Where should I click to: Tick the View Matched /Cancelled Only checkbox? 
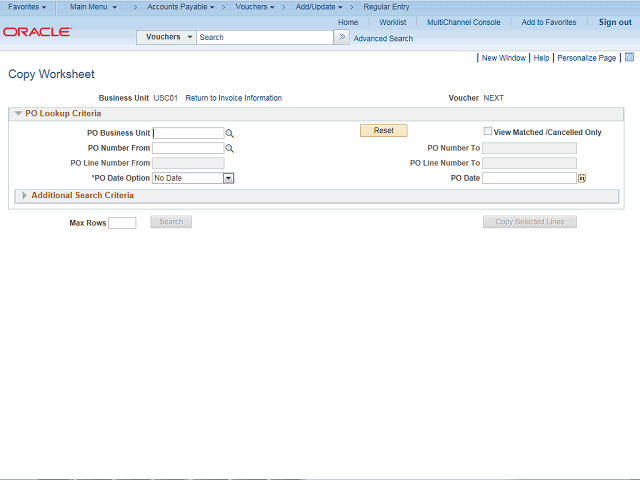[487, 131]
